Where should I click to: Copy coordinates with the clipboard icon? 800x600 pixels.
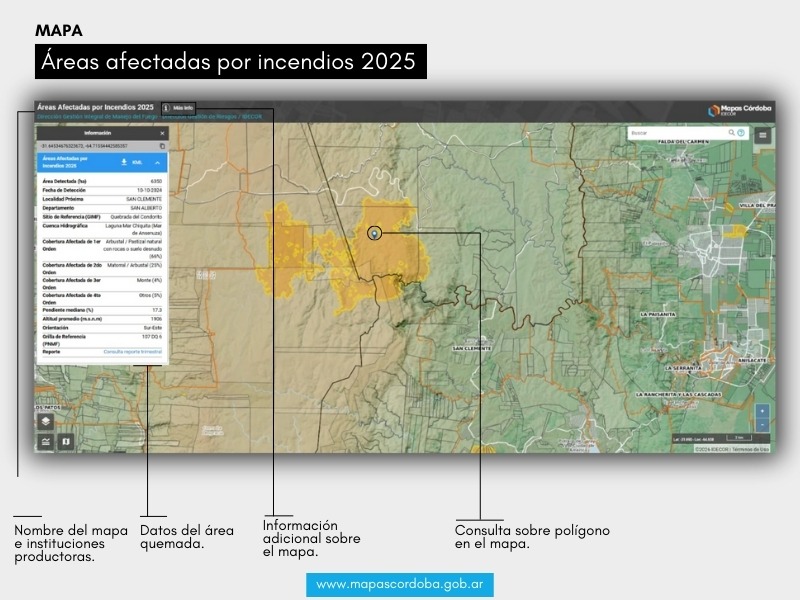click(162, 146)
